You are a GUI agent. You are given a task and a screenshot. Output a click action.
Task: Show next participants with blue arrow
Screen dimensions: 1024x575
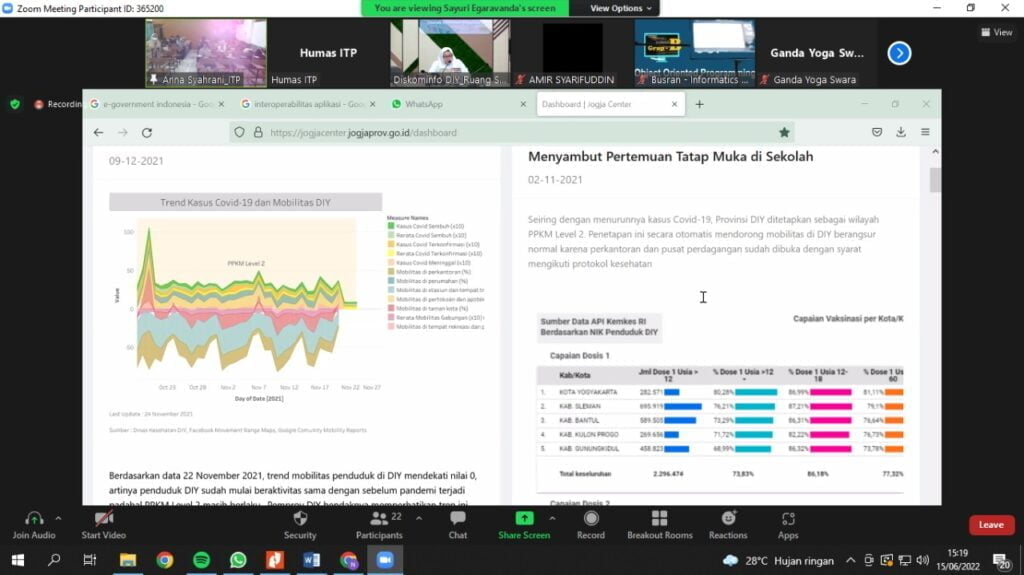tap(899, 53)
